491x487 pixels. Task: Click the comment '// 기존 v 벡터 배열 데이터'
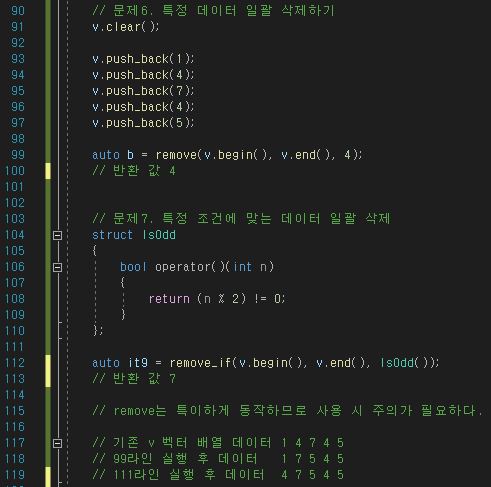pyautogui.click(x=218, y=443)
